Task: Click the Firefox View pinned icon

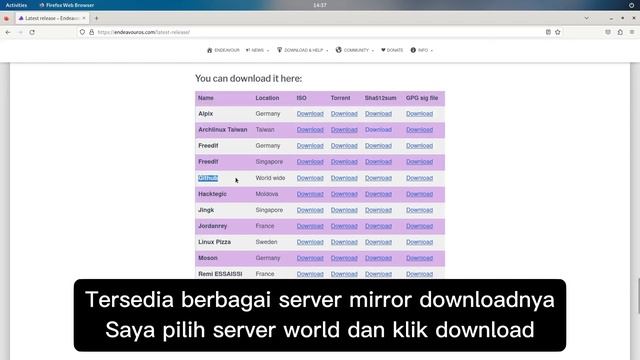Action: point(7,18)
